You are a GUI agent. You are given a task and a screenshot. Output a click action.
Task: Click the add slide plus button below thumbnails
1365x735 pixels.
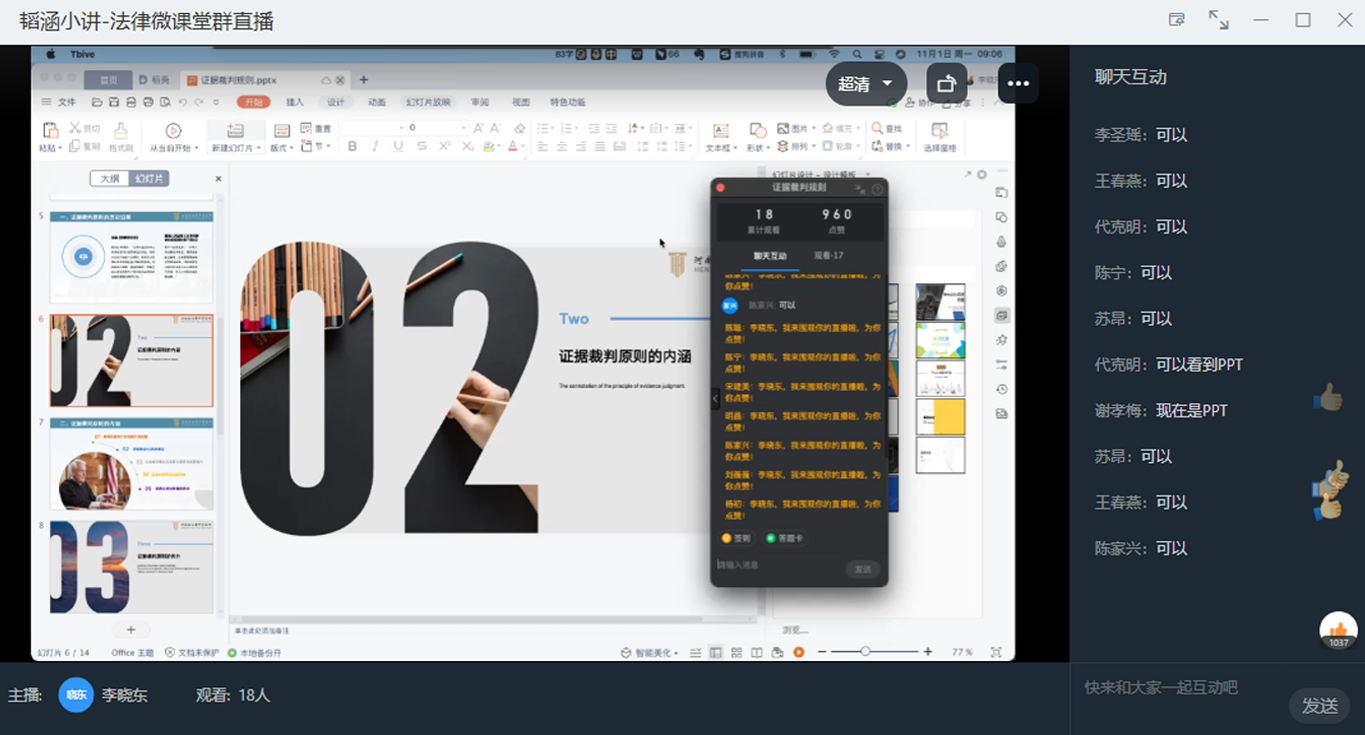[x=131, y=629]
